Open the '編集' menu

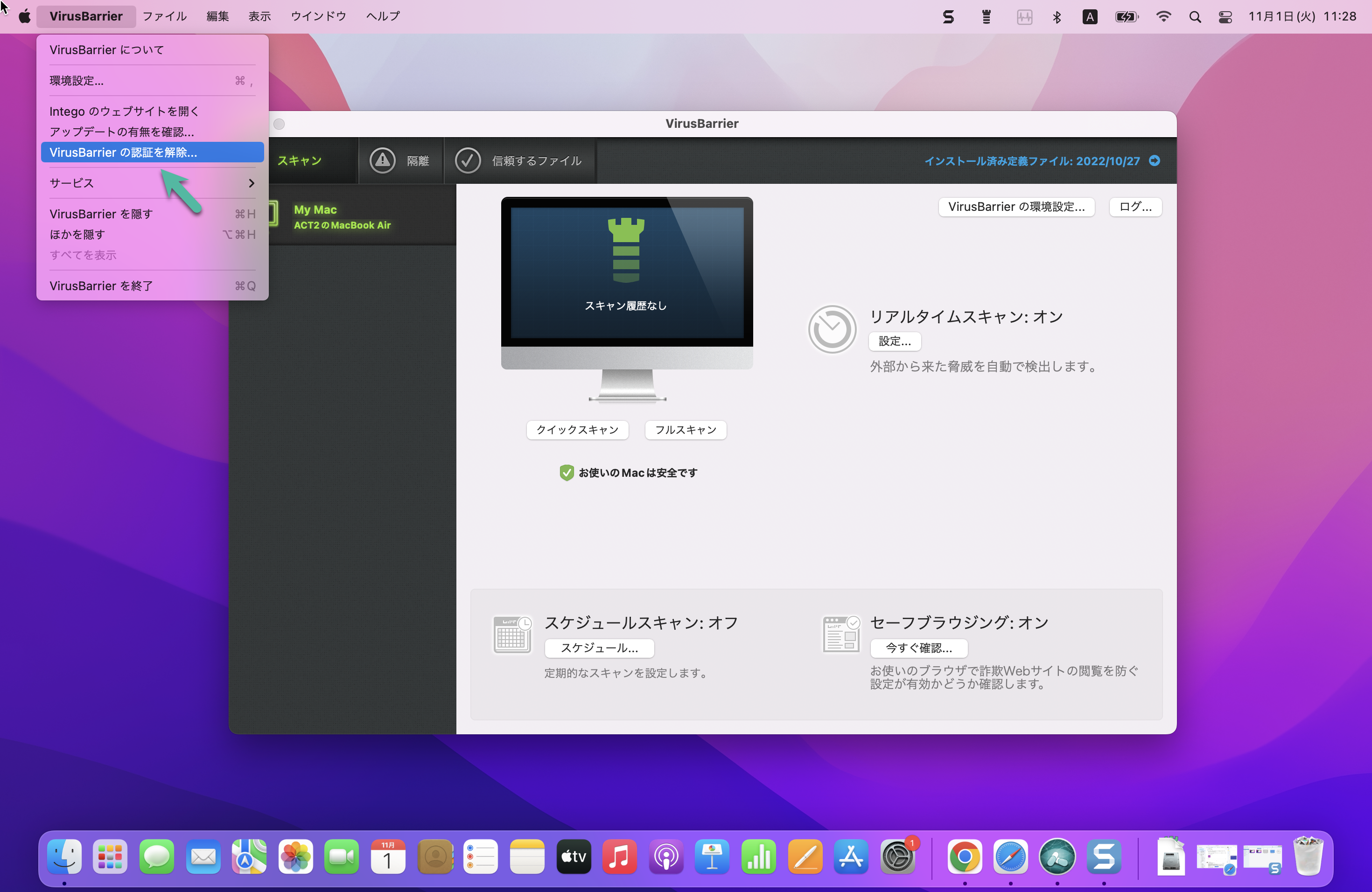point(217,16)
